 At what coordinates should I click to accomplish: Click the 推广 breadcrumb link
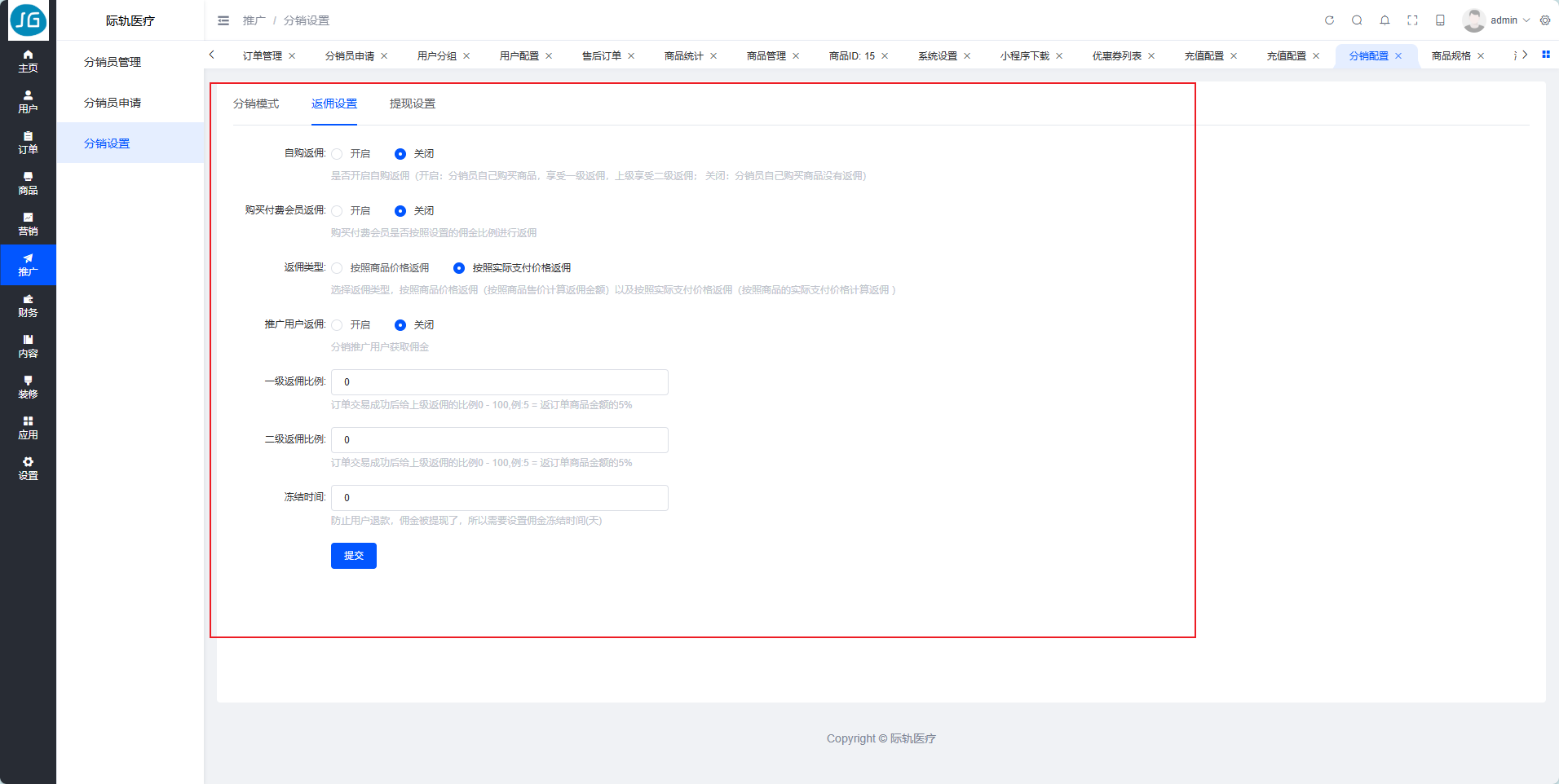click(254, 20)
